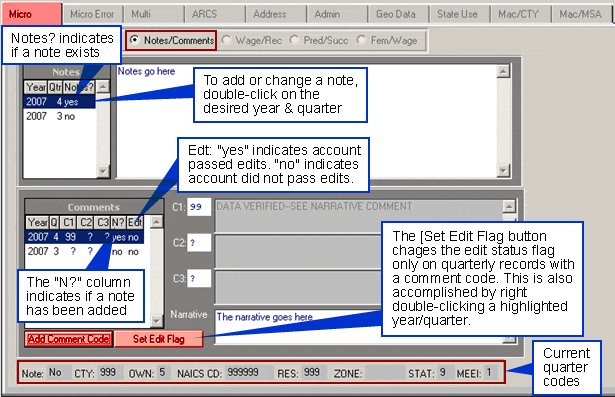Image resolution: width=615 pixels, height=397 pixels.
Task: Click the C2 description box
Action: coord(298,251)
